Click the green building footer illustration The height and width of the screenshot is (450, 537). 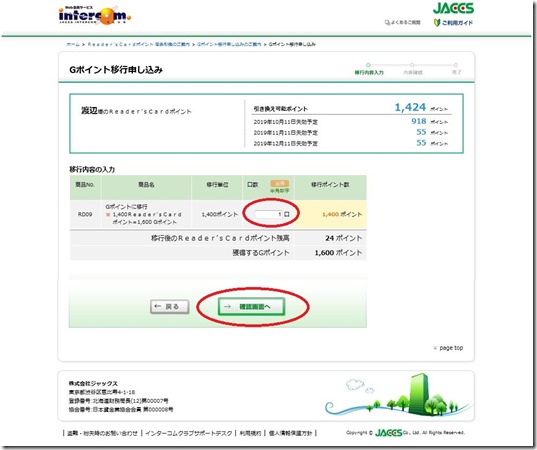(419, 394)
